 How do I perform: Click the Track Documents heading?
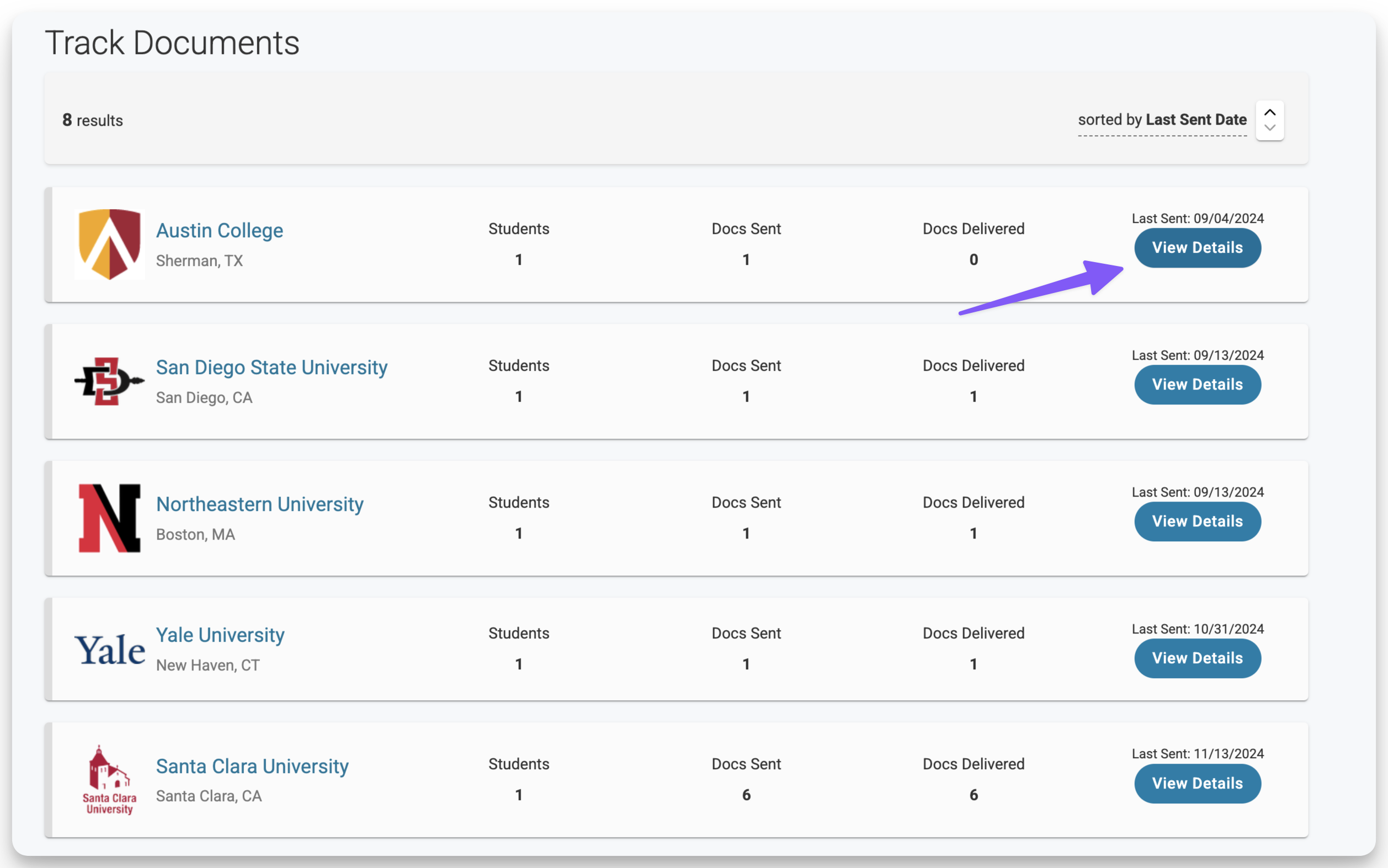tap(172, 43)
